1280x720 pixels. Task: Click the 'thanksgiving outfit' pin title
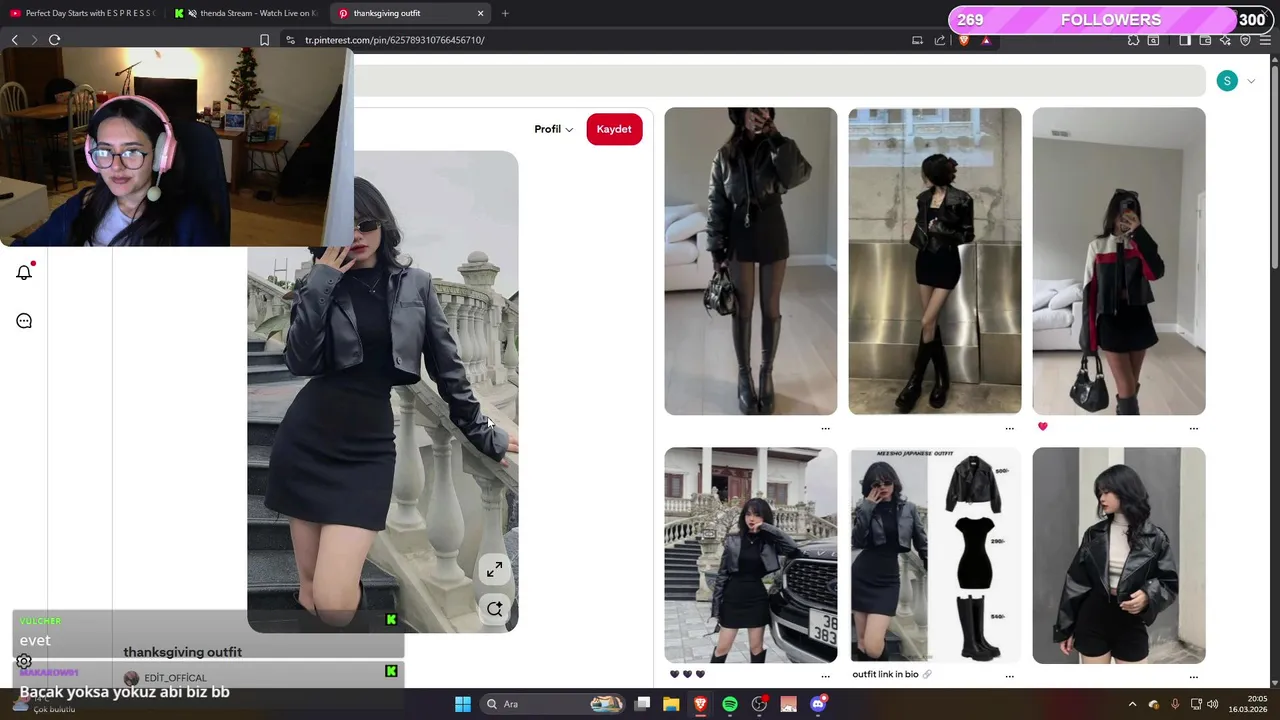click(x=182, y=652)
